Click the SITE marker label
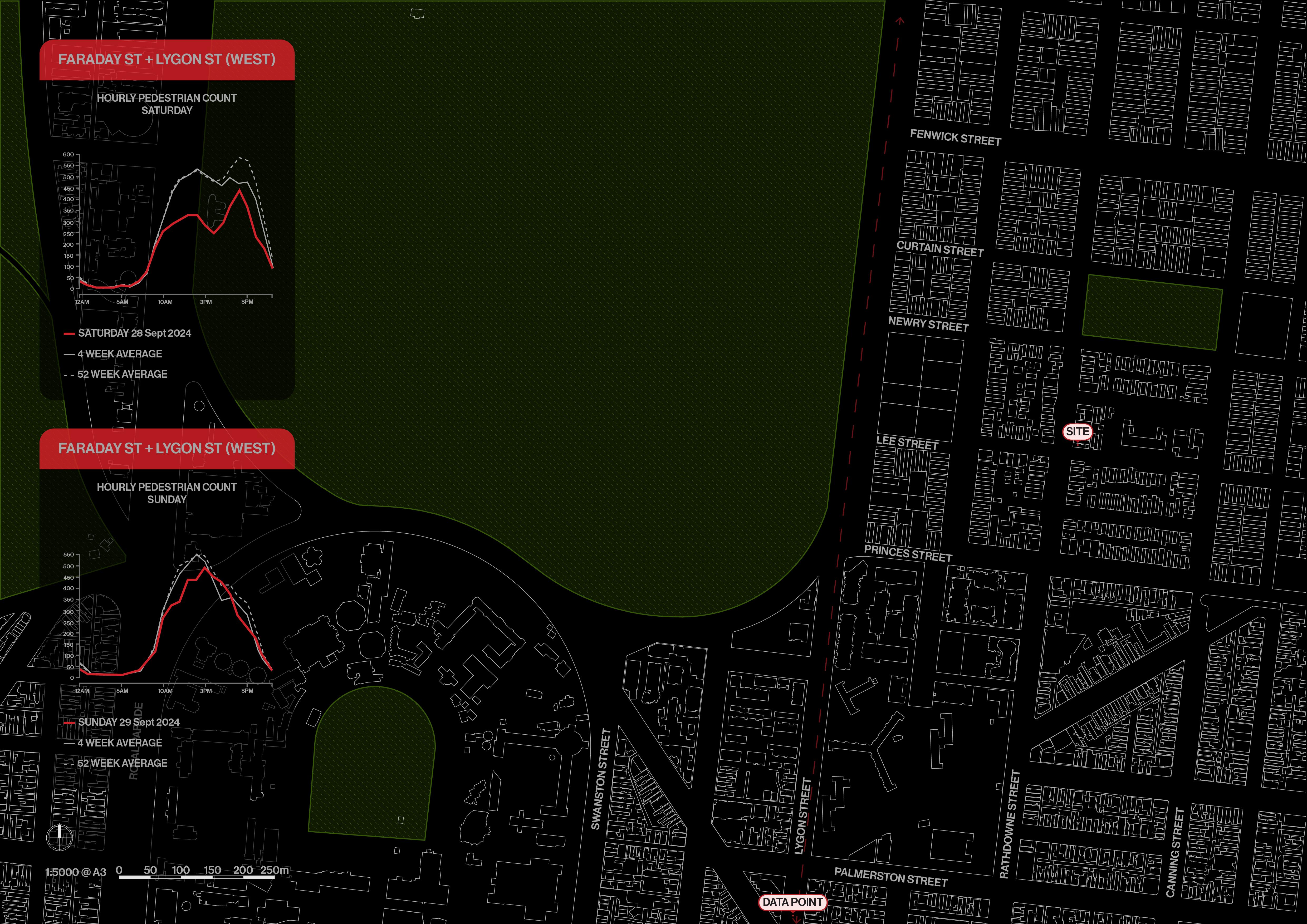The width and height of the screenshot is (1307, 924). tap(1077, 431)
